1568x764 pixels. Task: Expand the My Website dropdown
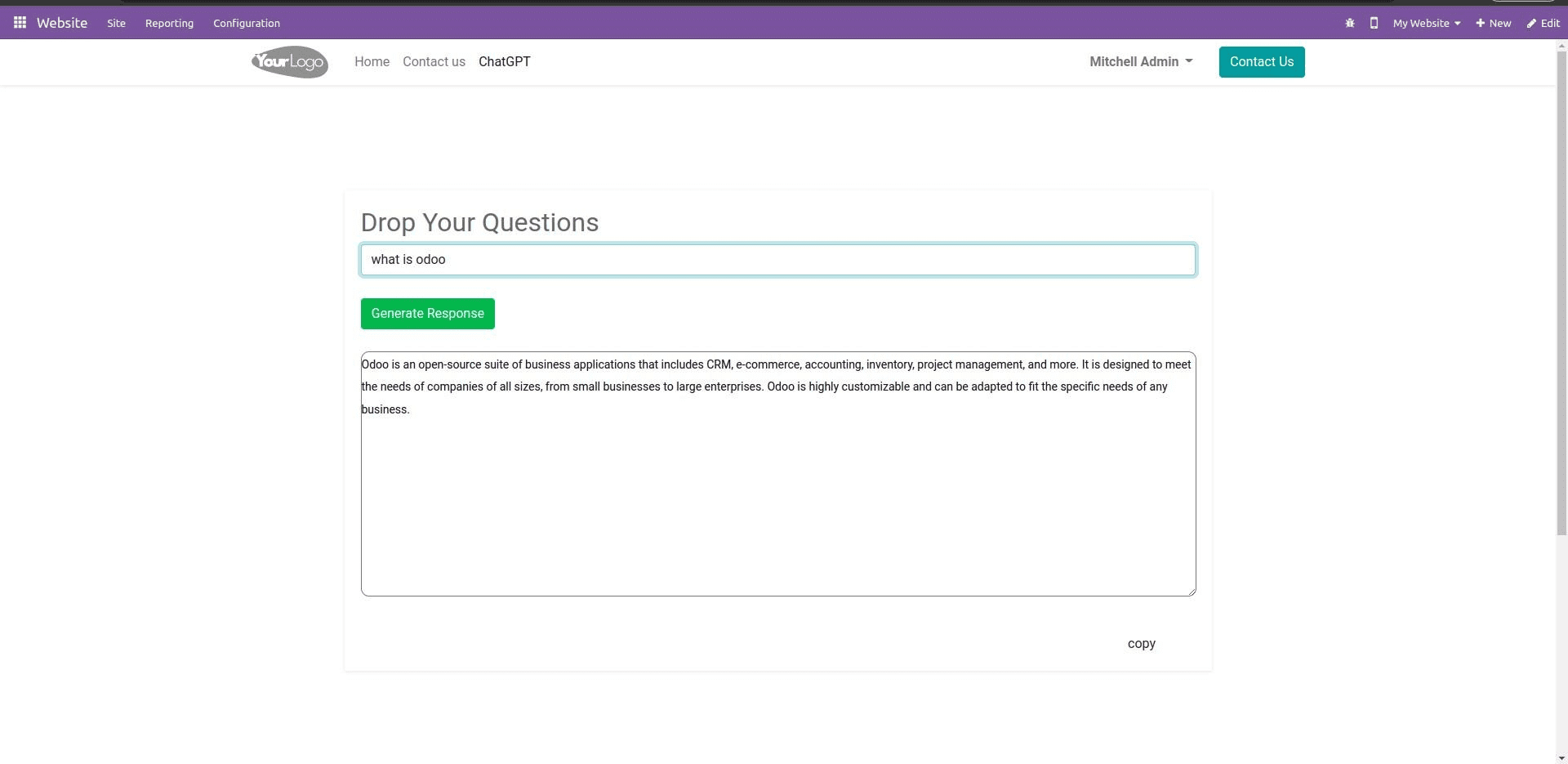pos(1426,23)
